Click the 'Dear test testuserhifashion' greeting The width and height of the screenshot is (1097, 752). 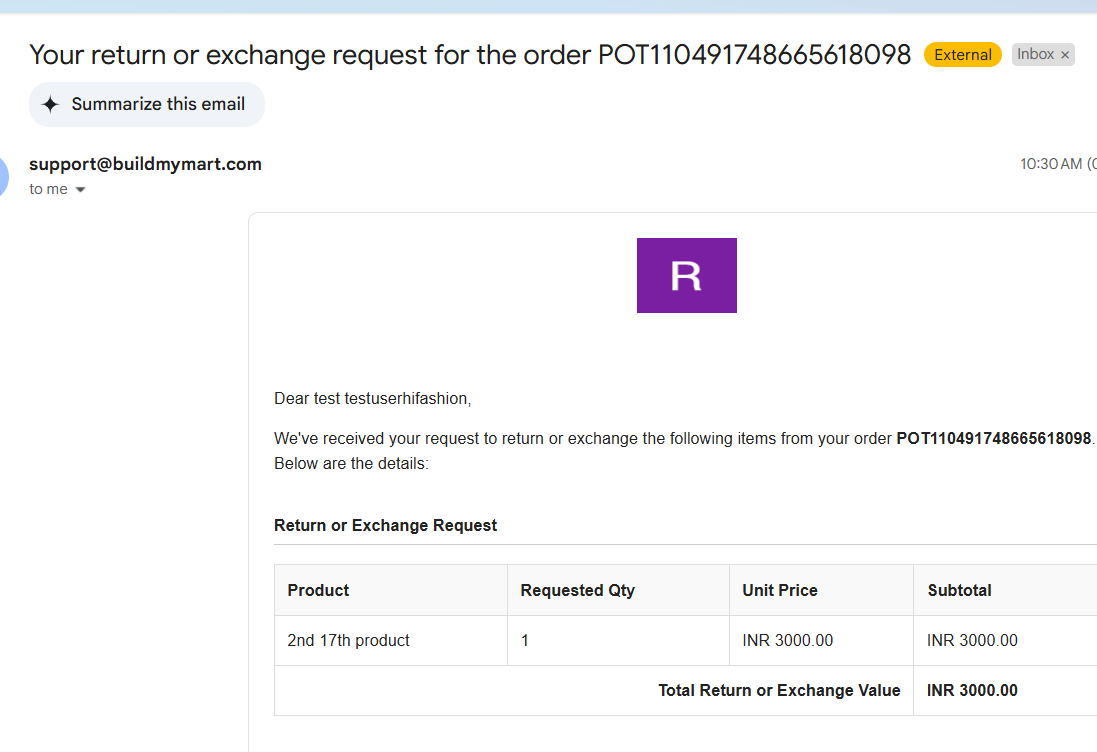373,399
